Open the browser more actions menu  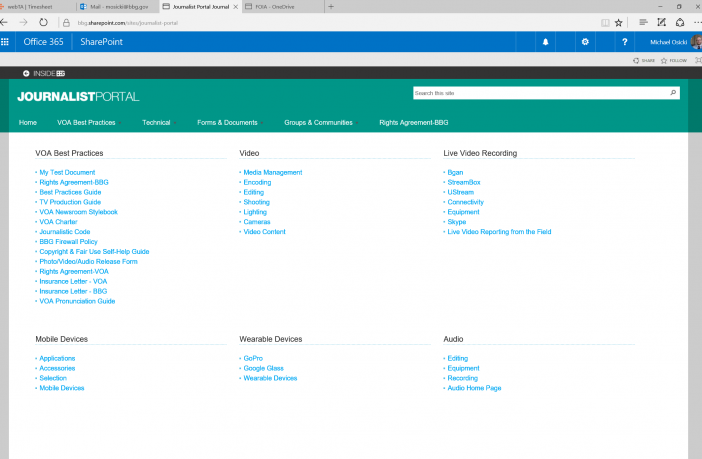tap(698, 22)
